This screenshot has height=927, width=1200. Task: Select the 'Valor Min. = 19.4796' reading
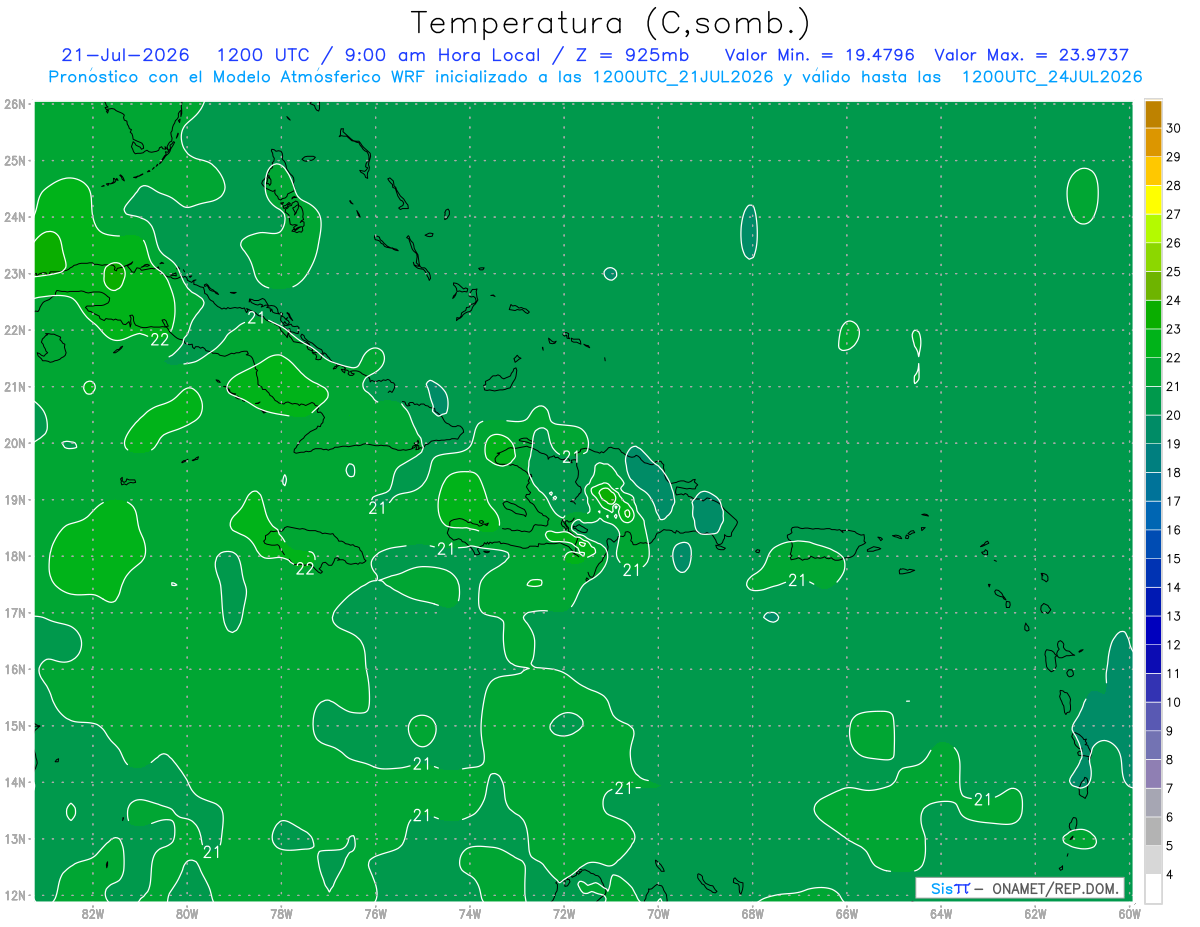point(822,55)
